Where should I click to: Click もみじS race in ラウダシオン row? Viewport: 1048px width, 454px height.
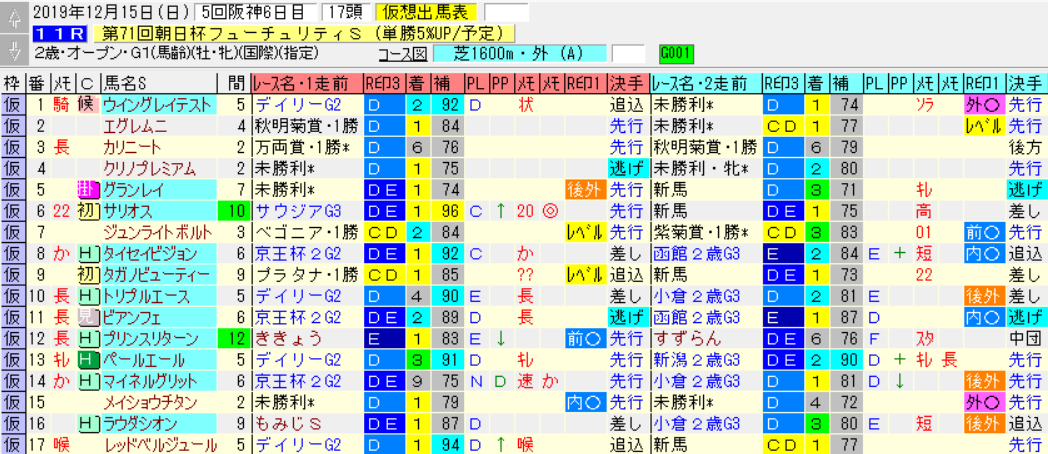coord(307,423)
